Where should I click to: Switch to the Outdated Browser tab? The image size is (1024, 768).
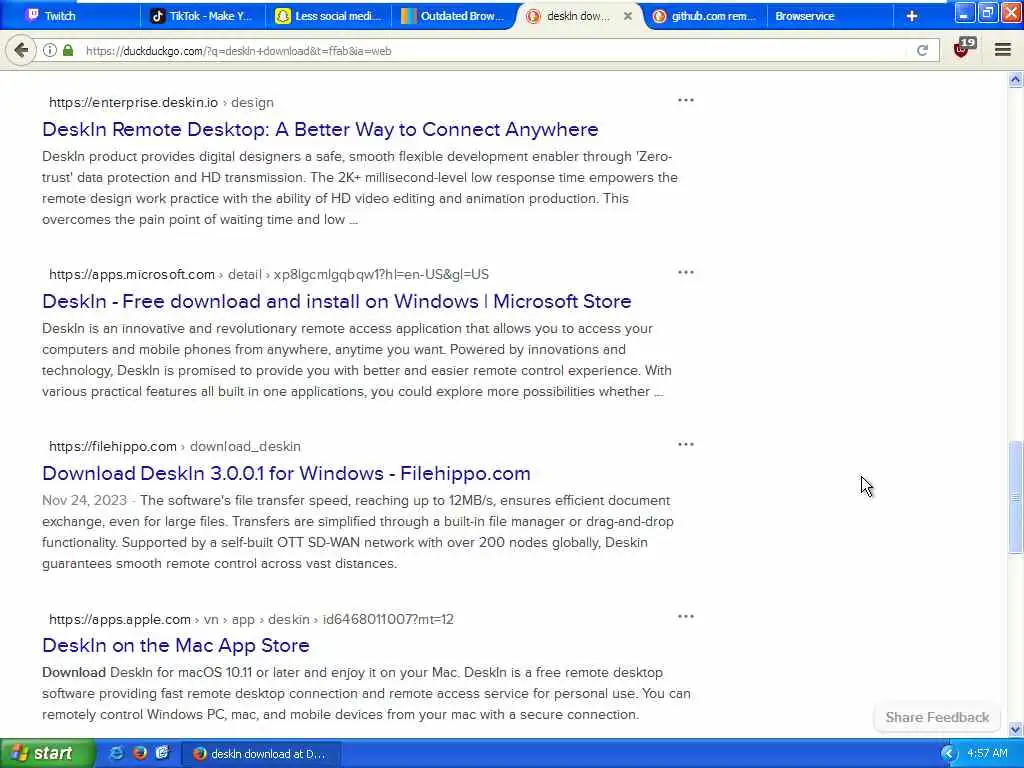tap(453, 16)
